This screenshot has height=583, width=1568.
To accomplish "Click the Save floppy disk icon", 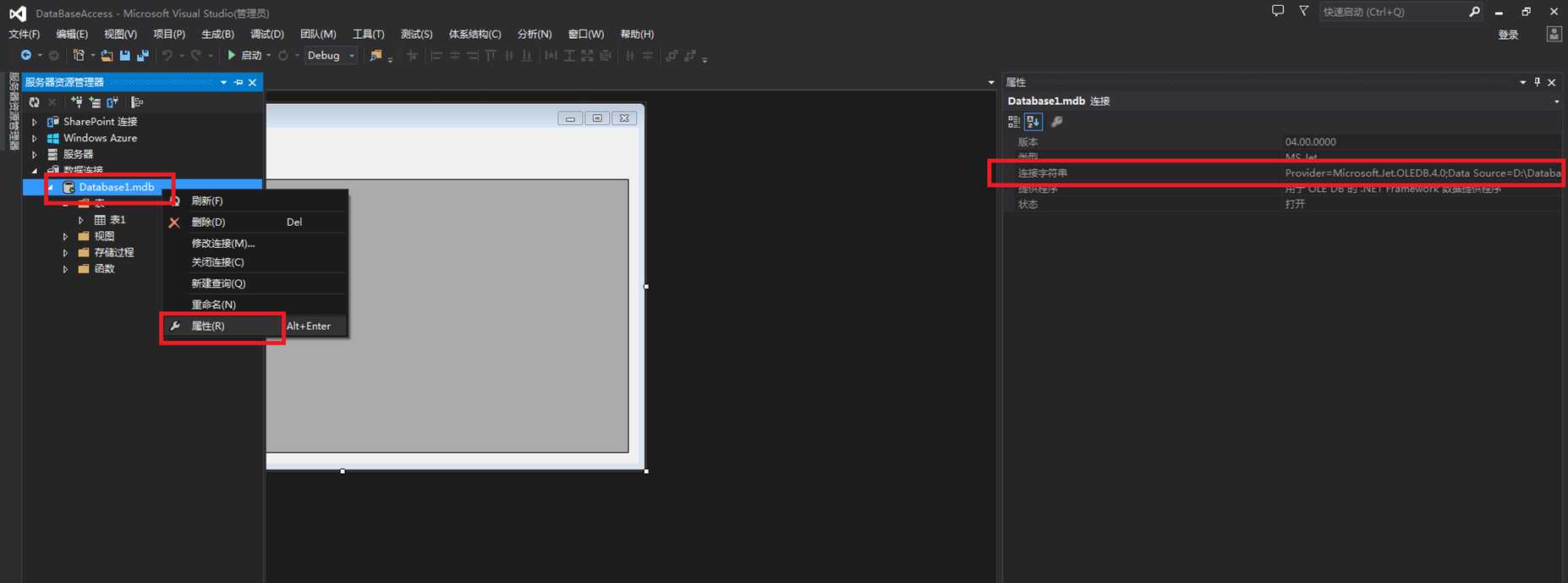I will 124,56.
